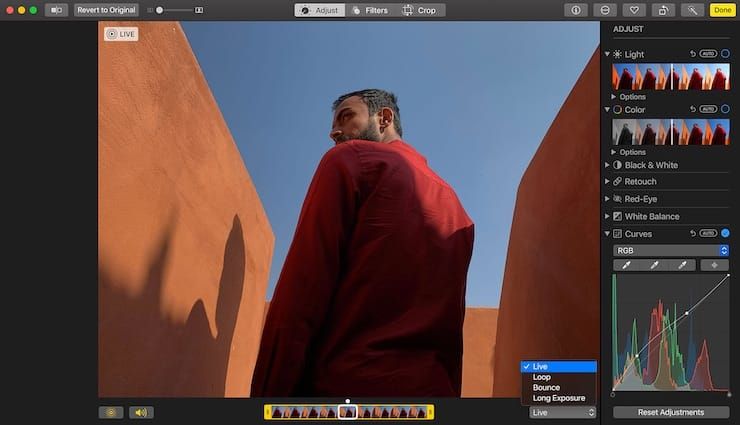The width and height of the screenshot is (740, 425).
Task: Reset the Light adjustment with its undo arrow
Action: point(693,54)
